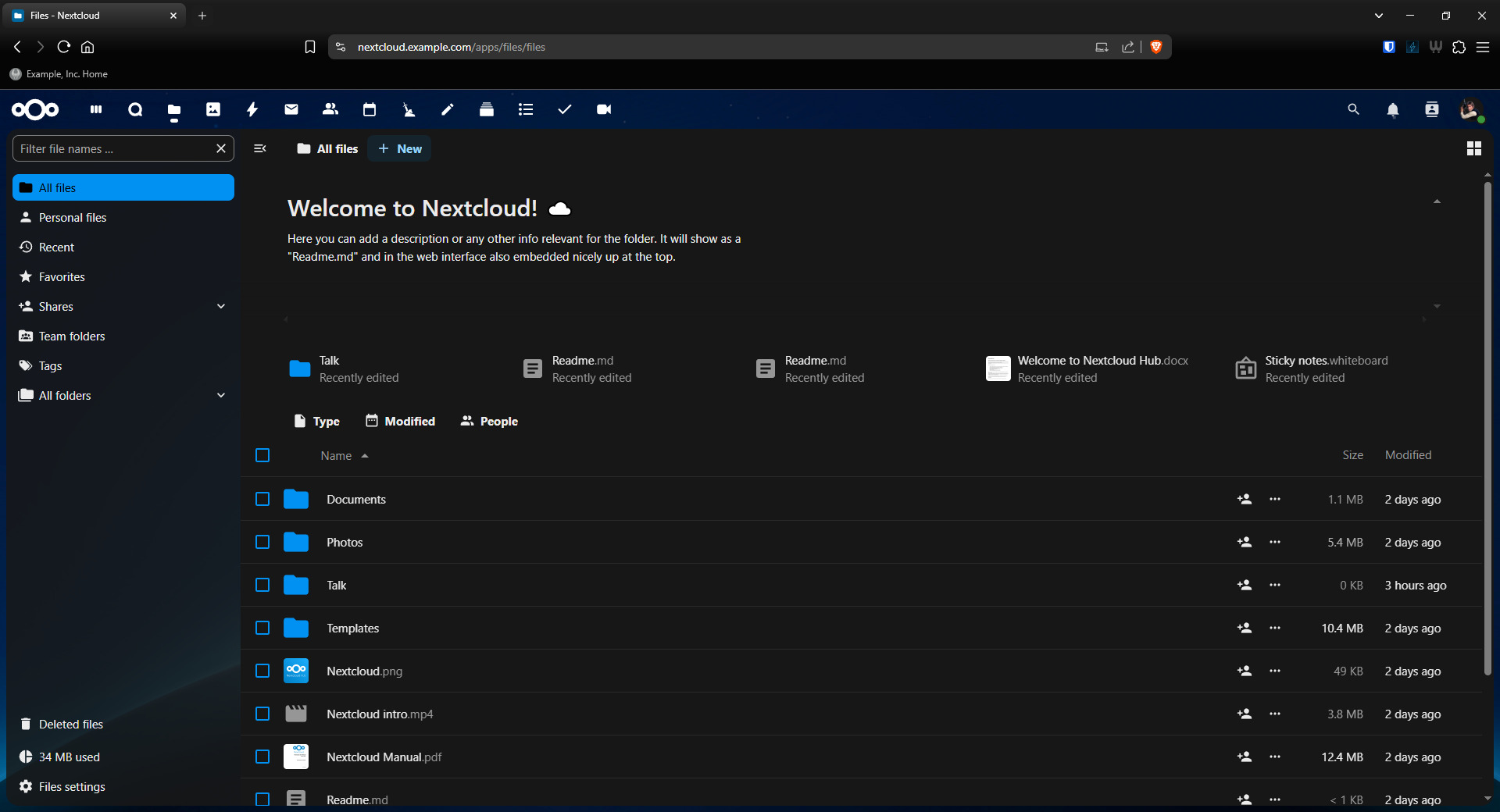The image size is (1500, 812).
Task: Select Recent in the sidebar
Action: click(56, 247)
